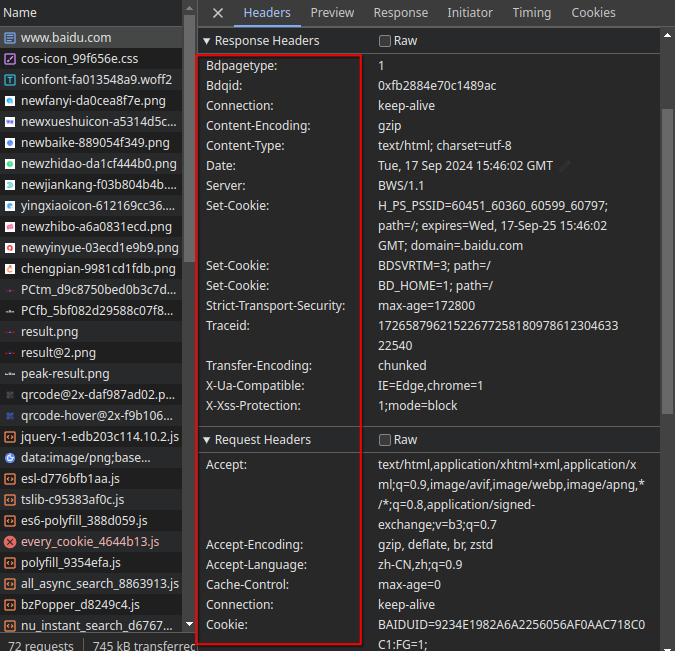Click image icon of yingxiaoicon-612169cc36 request
Image resolution: width=675 pixels, height=651 pixels.
point(10,206)
